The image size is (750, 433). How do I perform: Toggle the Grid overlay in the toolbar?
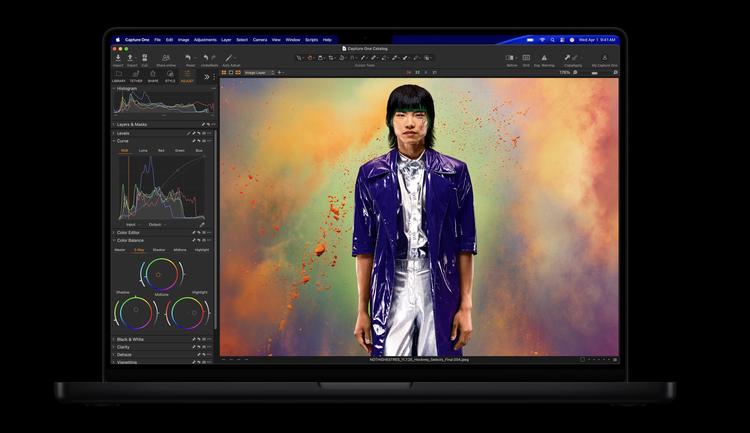[527, 58]
